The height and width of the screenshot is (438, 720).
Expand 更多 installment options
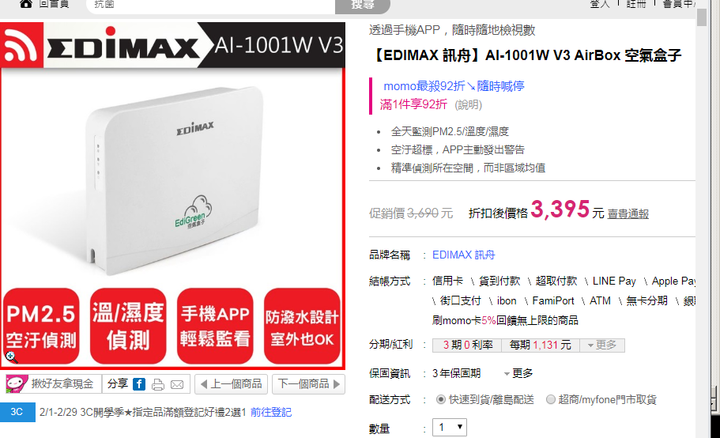602,345
